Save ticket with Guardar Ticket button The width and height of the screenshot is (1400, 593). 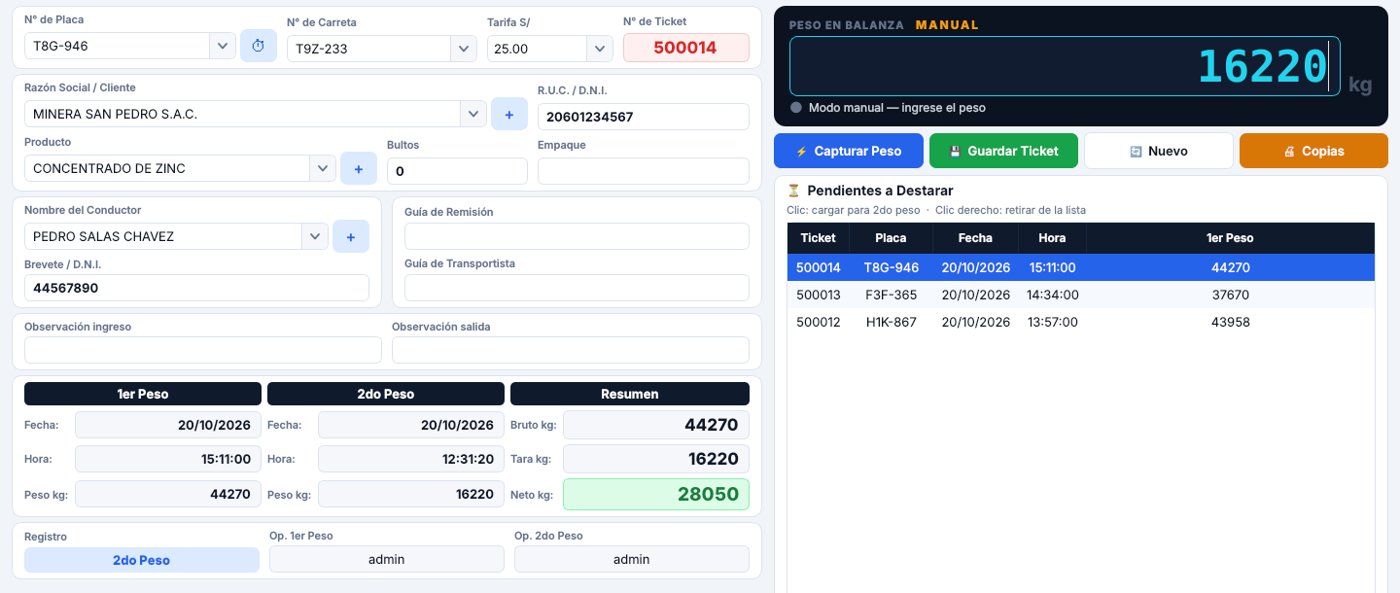point(1003,151)
